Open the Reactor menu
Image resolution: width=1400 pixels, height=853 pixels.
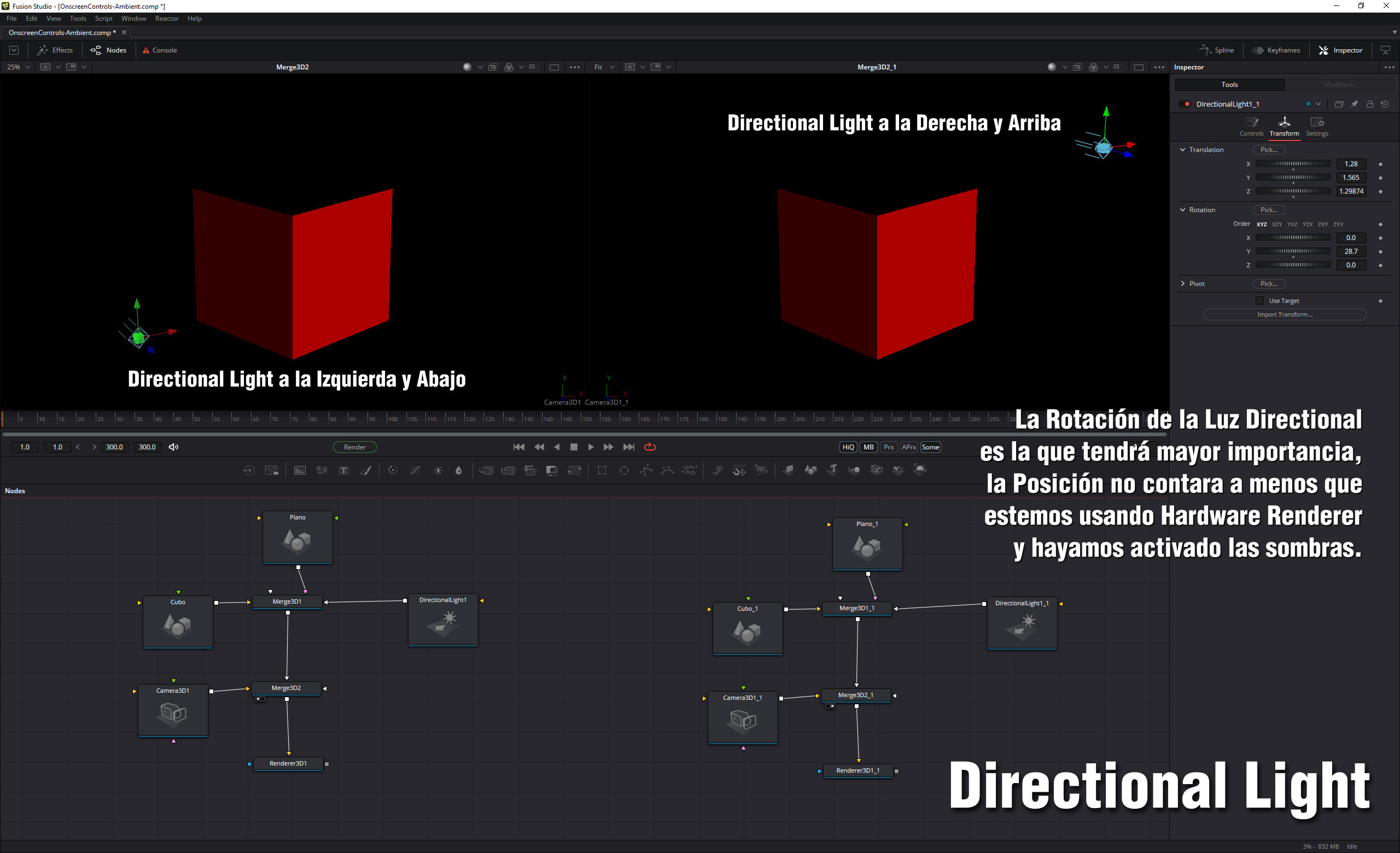166,19
